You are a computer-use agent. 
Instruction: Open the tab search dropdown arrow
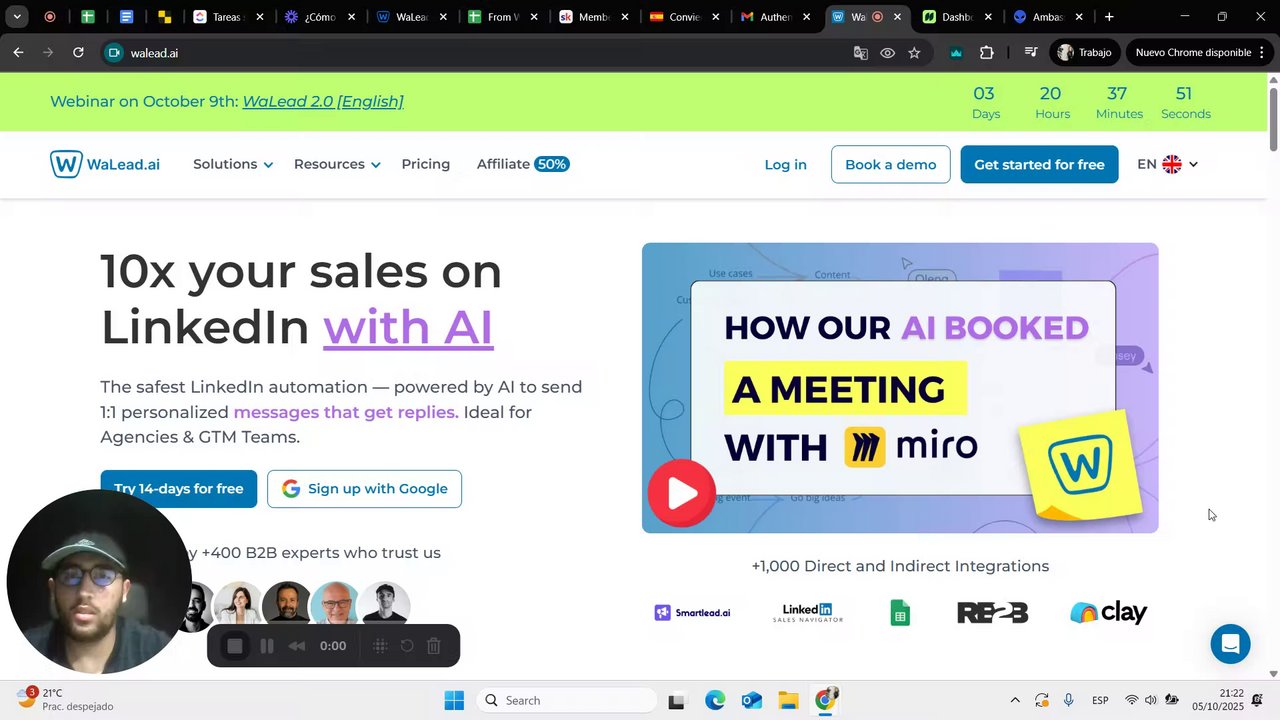pos(17,17)
